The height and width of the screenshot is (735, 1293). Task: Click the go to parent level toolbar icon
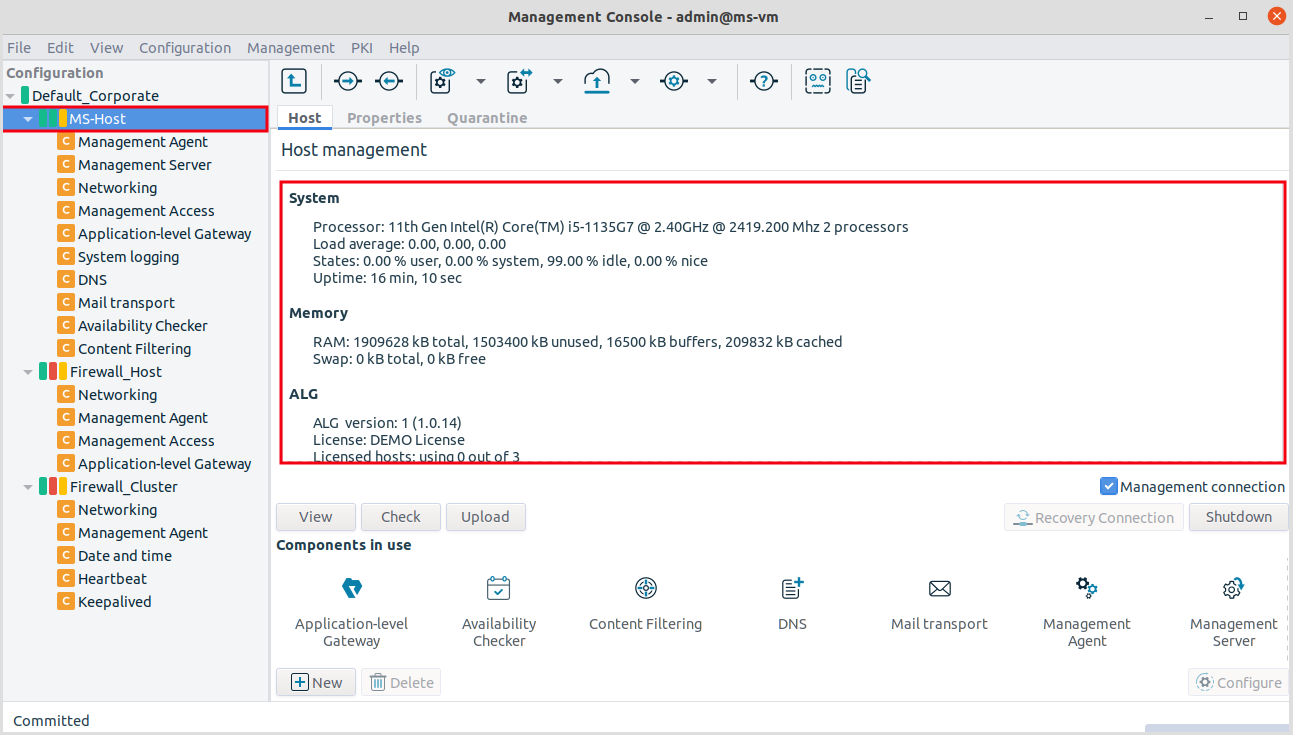tap(294, 81)
